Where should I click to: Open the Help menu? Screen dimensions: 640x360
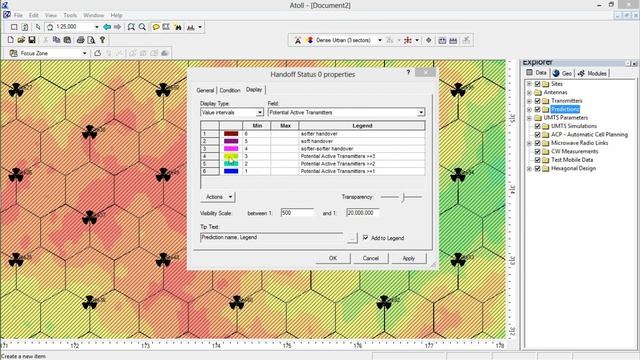coord(116,15)
